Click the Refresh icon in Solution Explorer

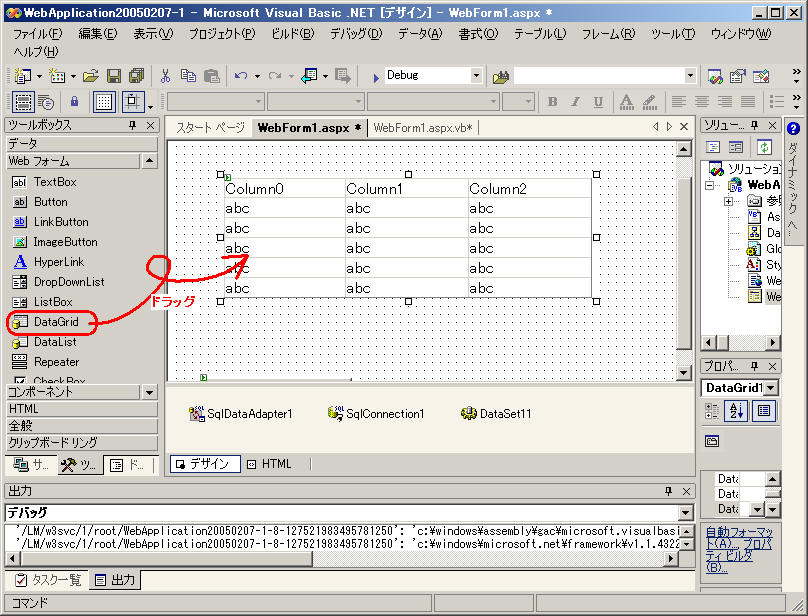pyautogui.click(x=763, y=147)
